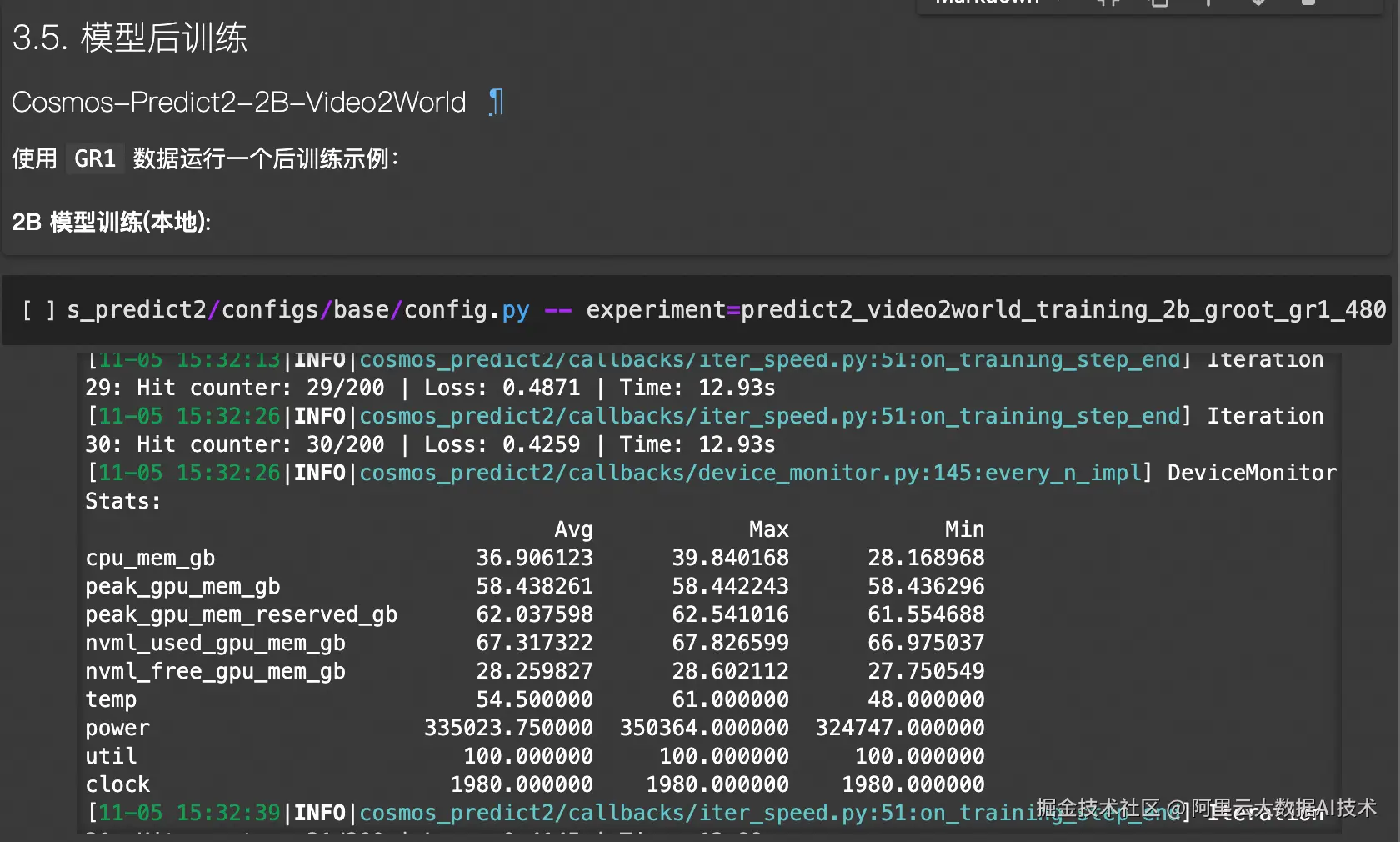Click the 'cpu_mem_gb' row label
This screenshot has width=1400, height=842.
pyautogui.click(x=150, y=559)
